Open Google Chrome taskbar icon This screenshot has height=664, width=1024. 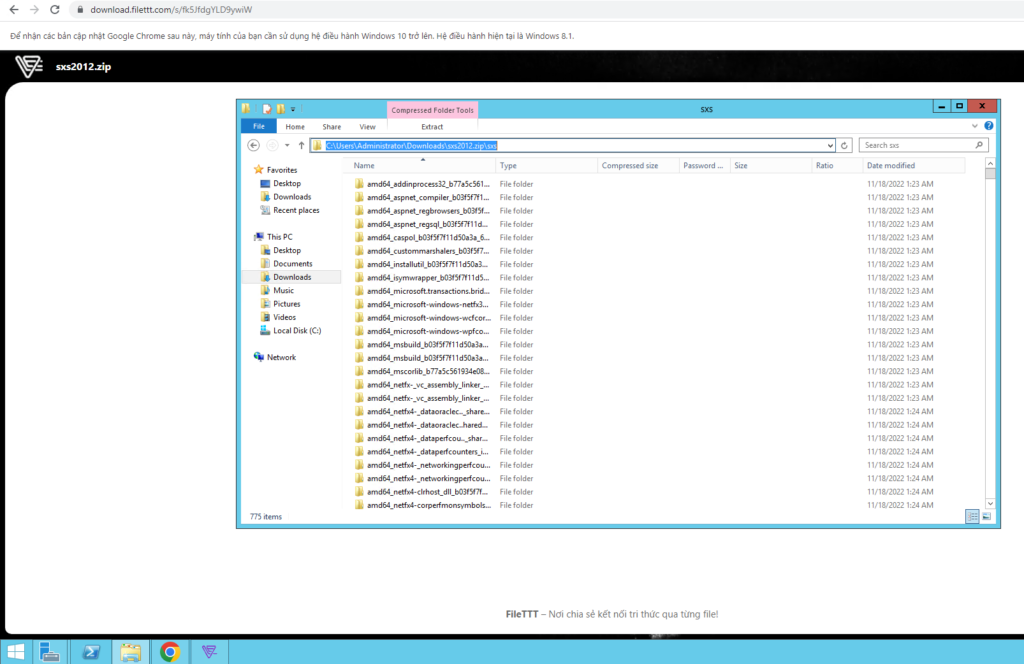(170, 652)
